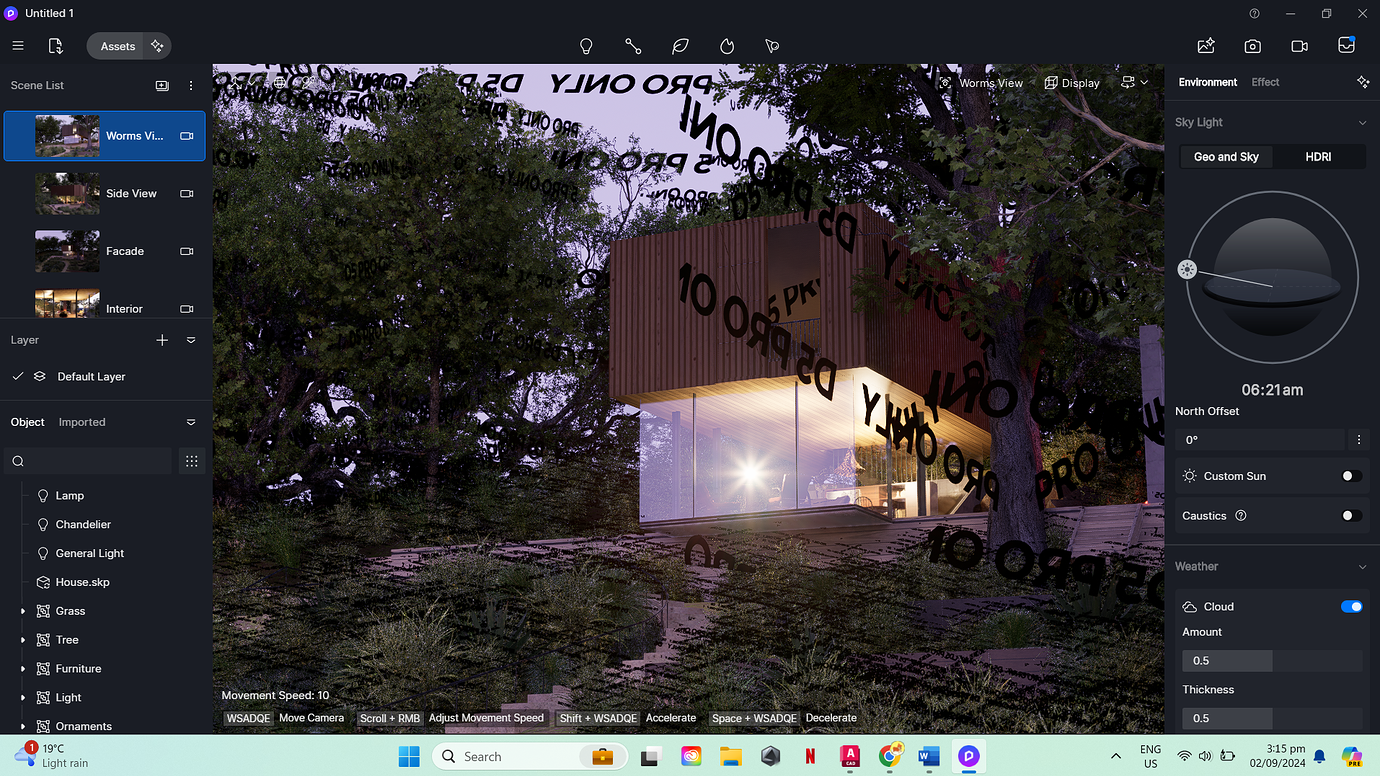Image resolution: width=1380 pixels, height=776 pixels.
Task: Disable the Cloud weather toggle
Action: [x=1352, y=606]
